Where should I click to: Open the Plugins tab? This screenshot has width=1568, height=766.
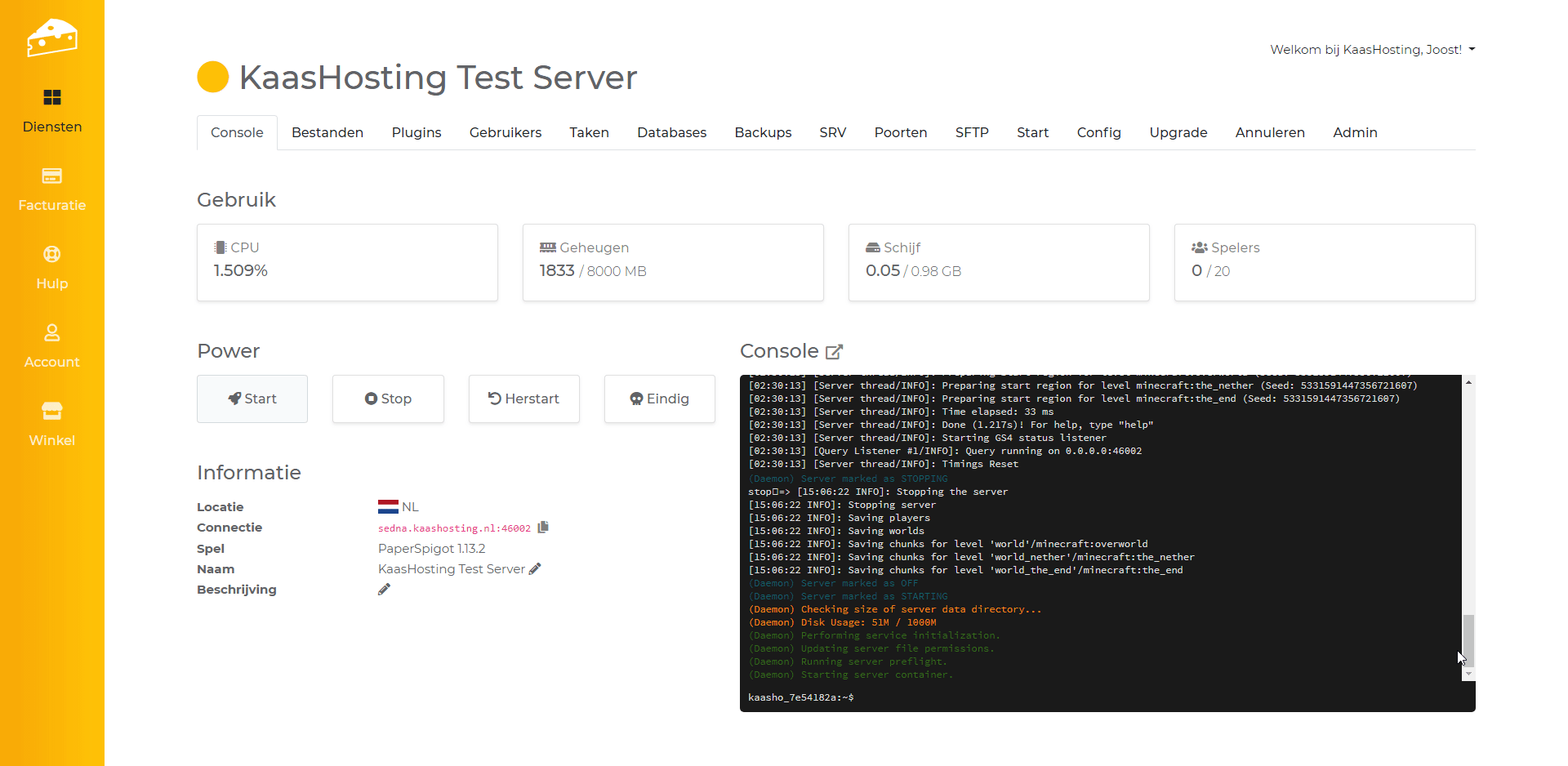click(x=416, y=132)
